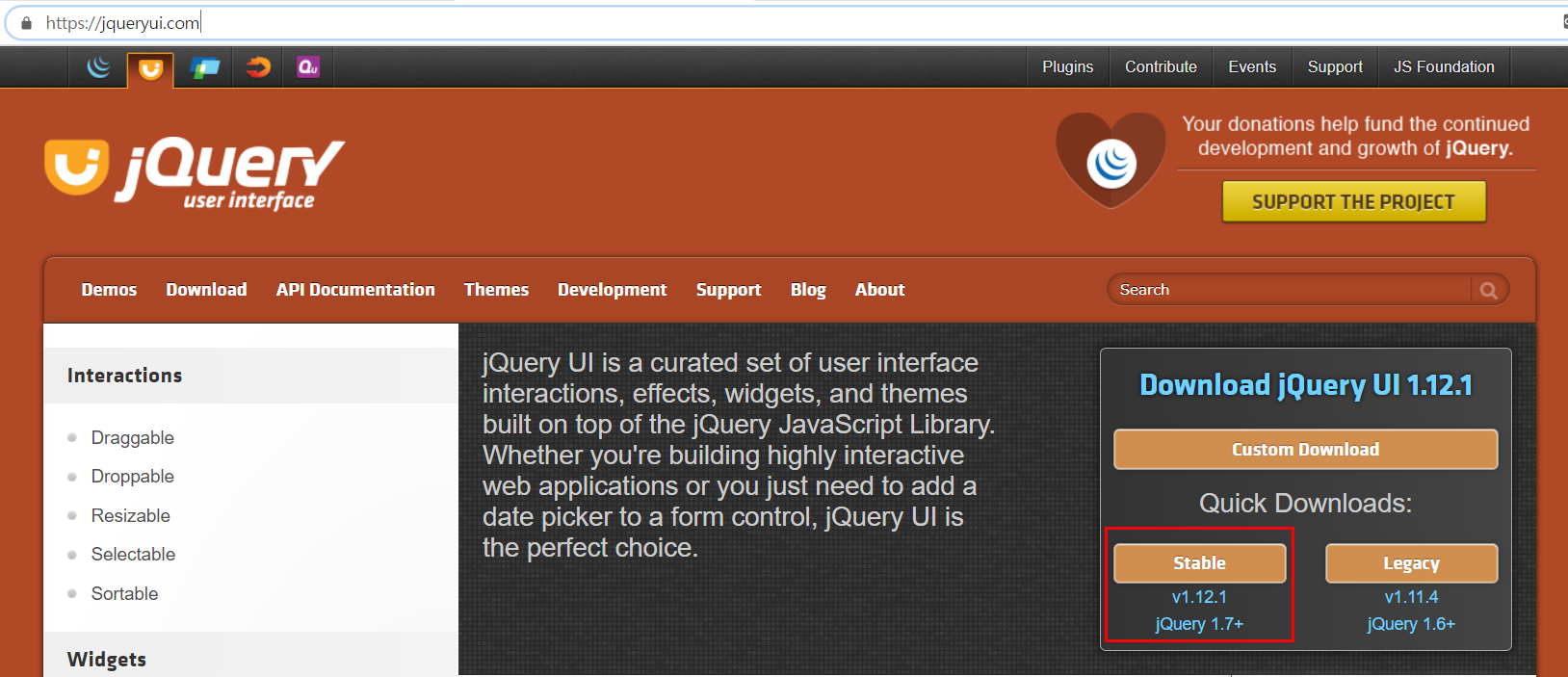1568x677 pixels.
Task: Click the Interactions sidebar heading
Action: coord(124,376)
